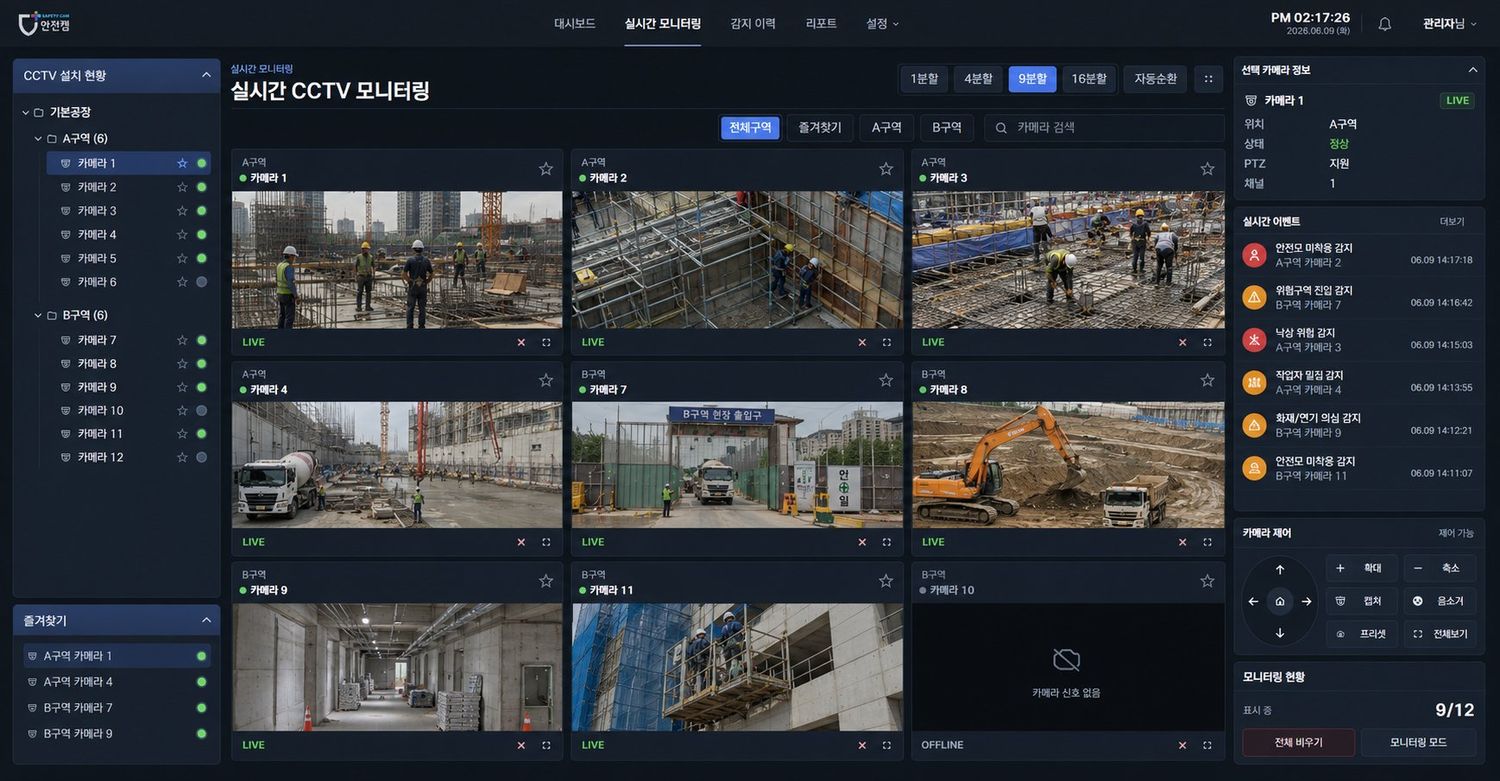Close the 카메라 10 offline tile
1500x781 pixels.
(x=1182, y=745)
